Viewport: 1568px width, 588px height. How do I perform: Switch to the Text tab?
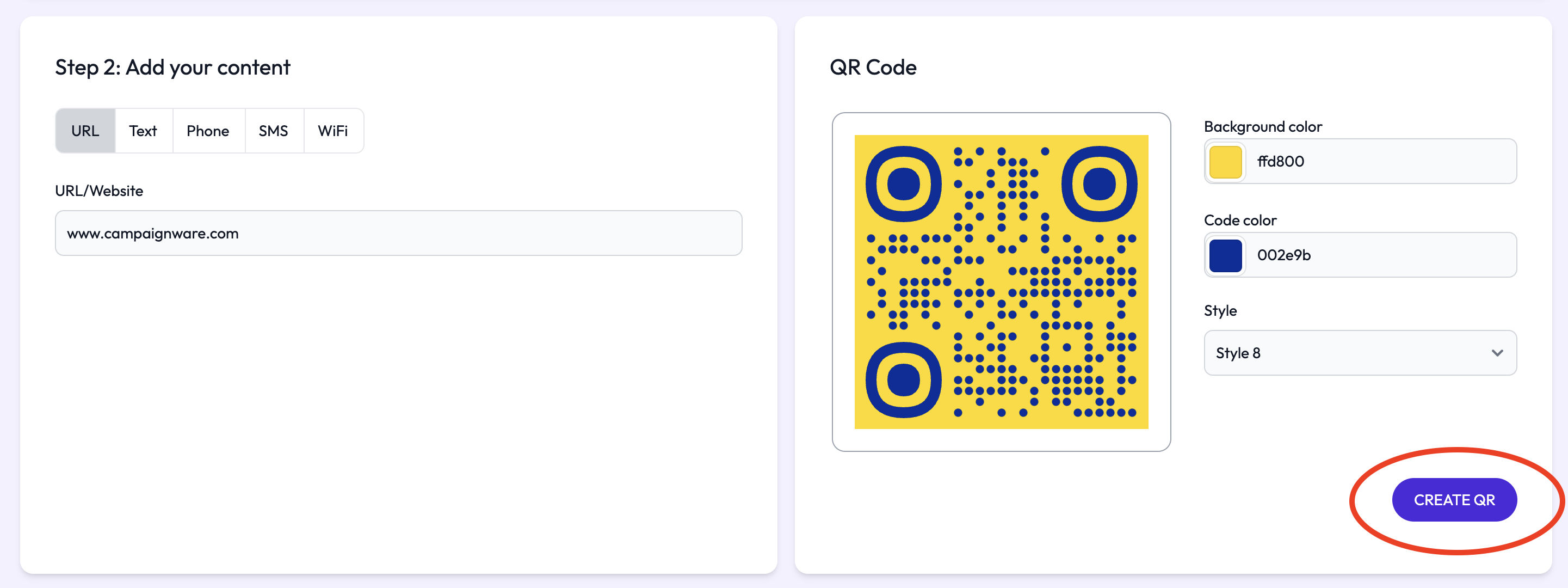[143, 131]
